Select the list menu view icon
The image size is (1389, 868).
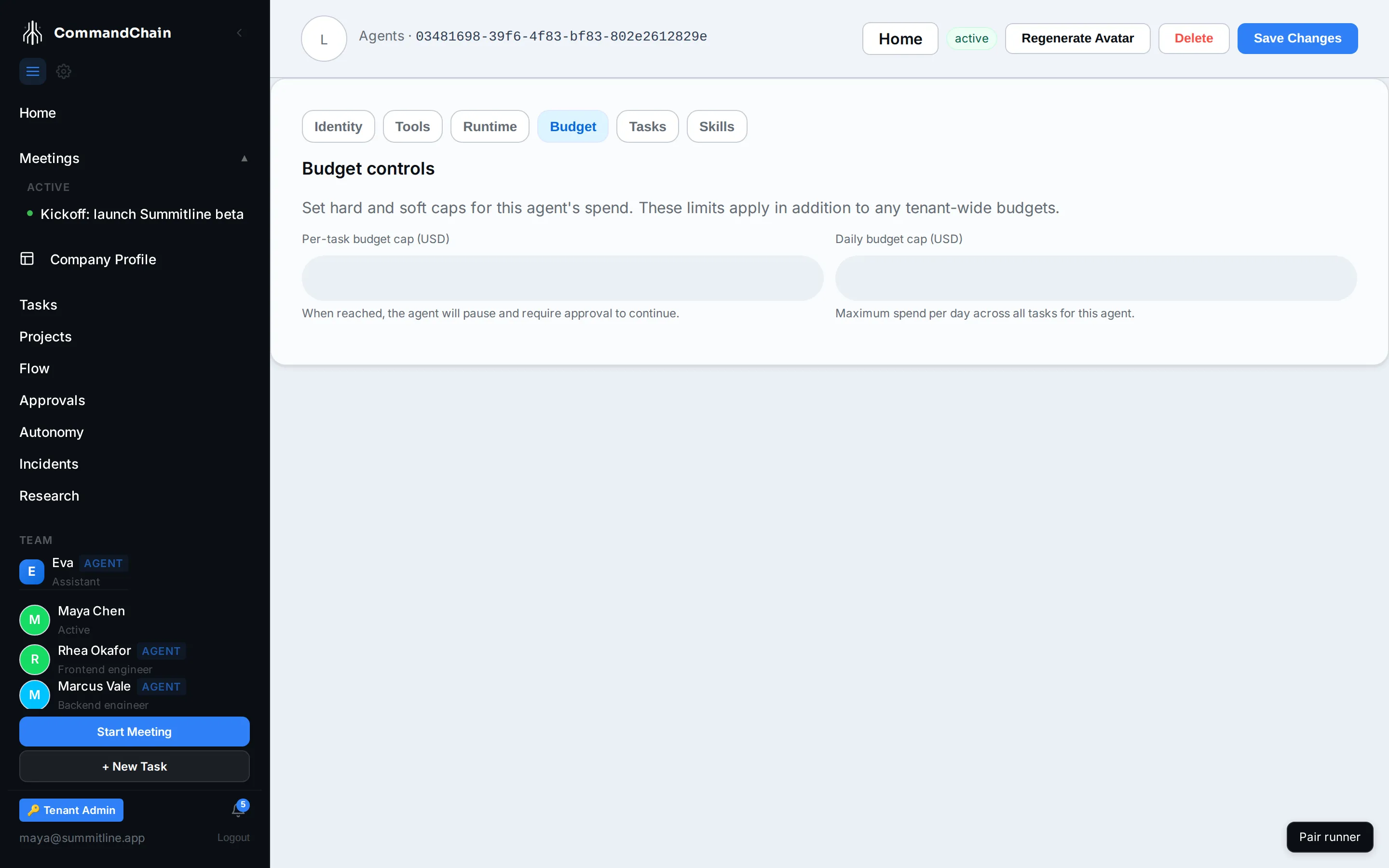33,71
